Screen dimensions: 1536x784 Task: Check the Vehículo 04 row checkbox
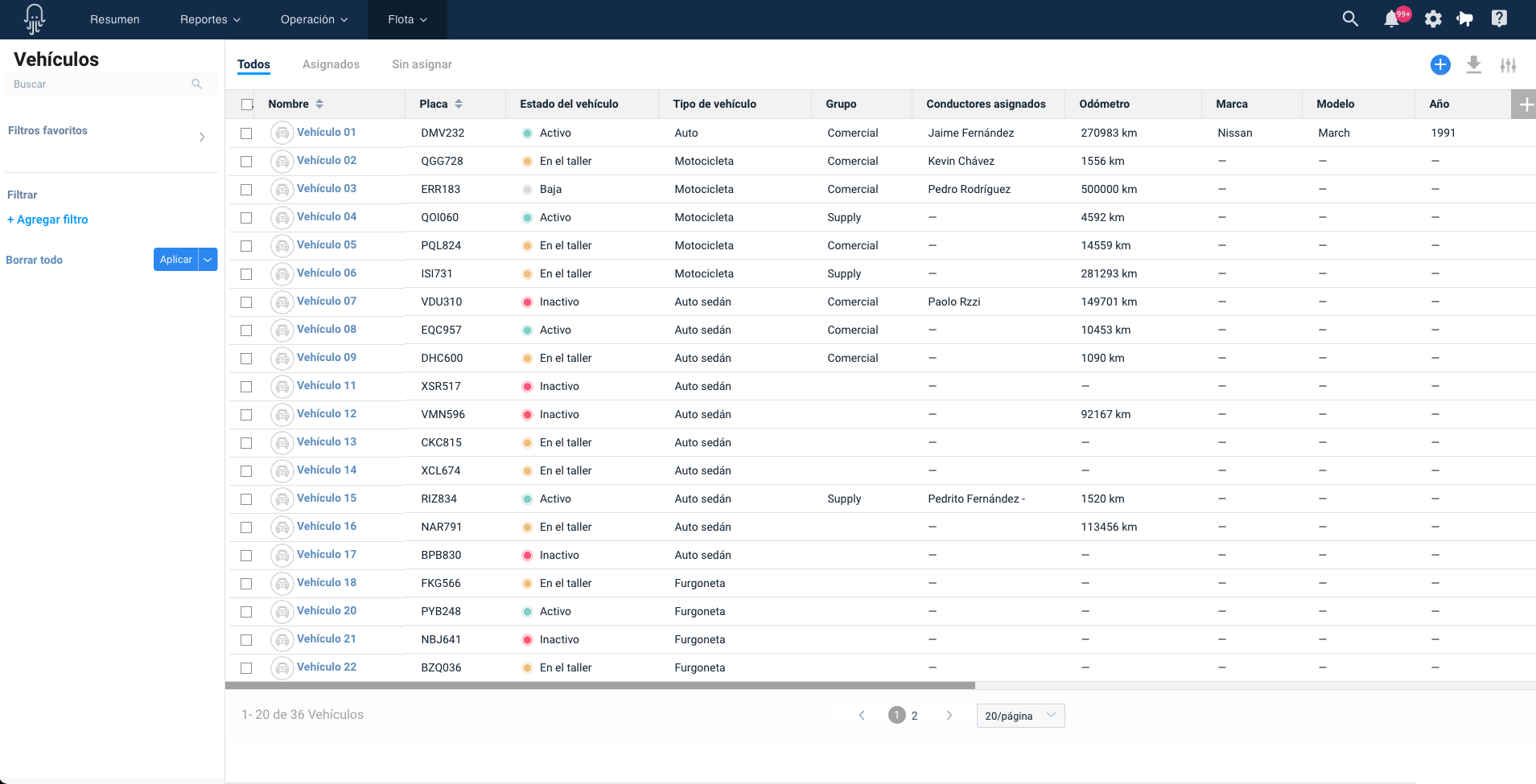pyautogui.click(x=246, y=218)
